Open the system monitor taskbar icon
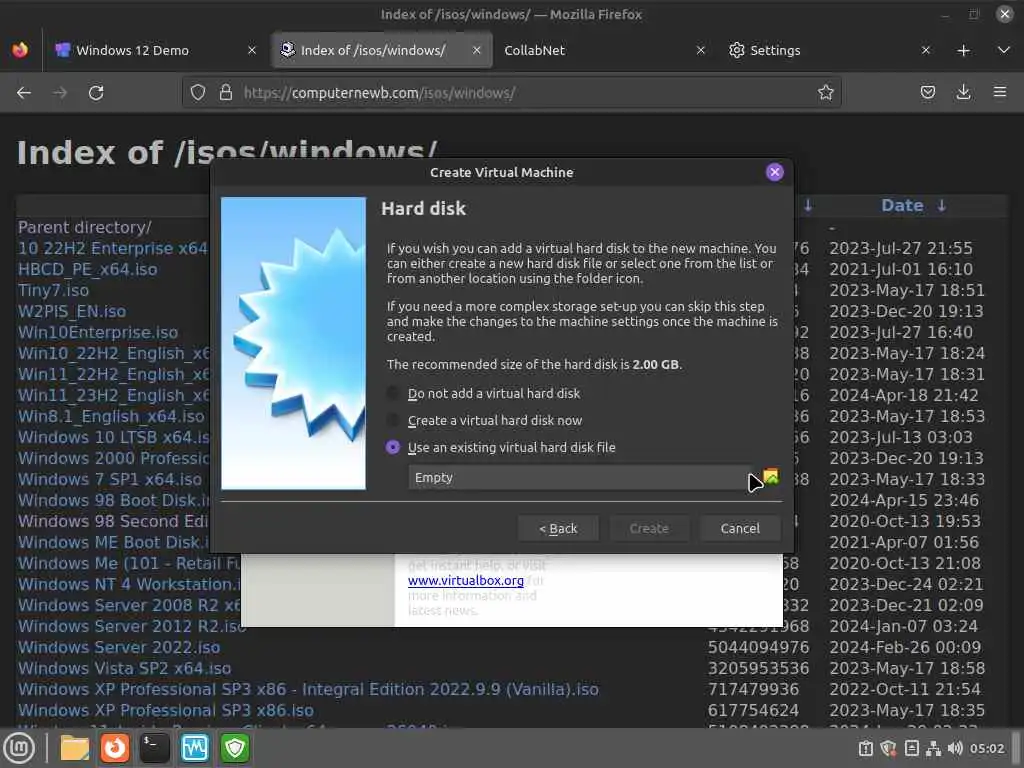This screenshot has height=768, width=1024. point(195,748)
